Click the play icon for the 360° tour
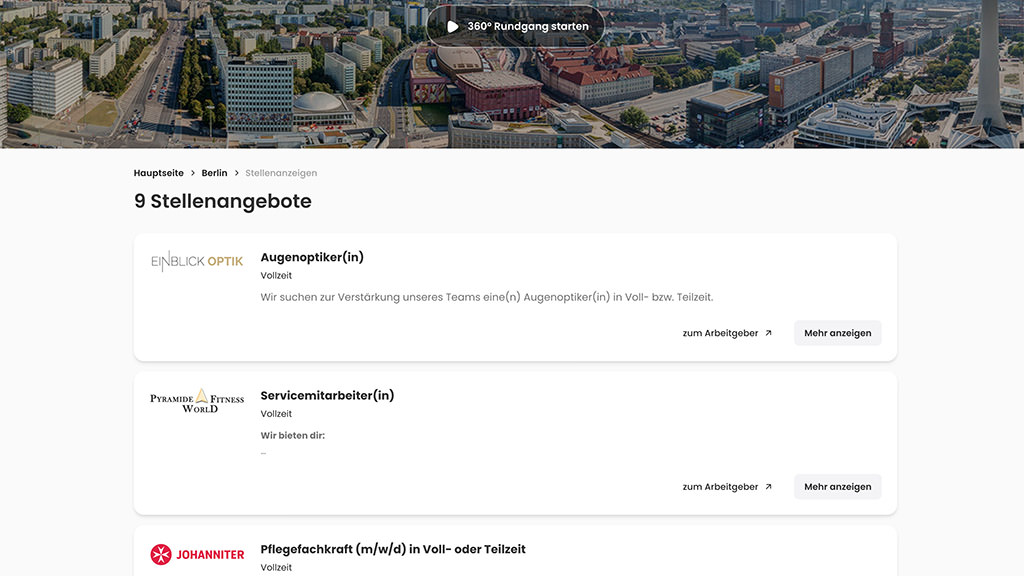Viewport: 1024px width, 576px height. [x=453, y=27]
